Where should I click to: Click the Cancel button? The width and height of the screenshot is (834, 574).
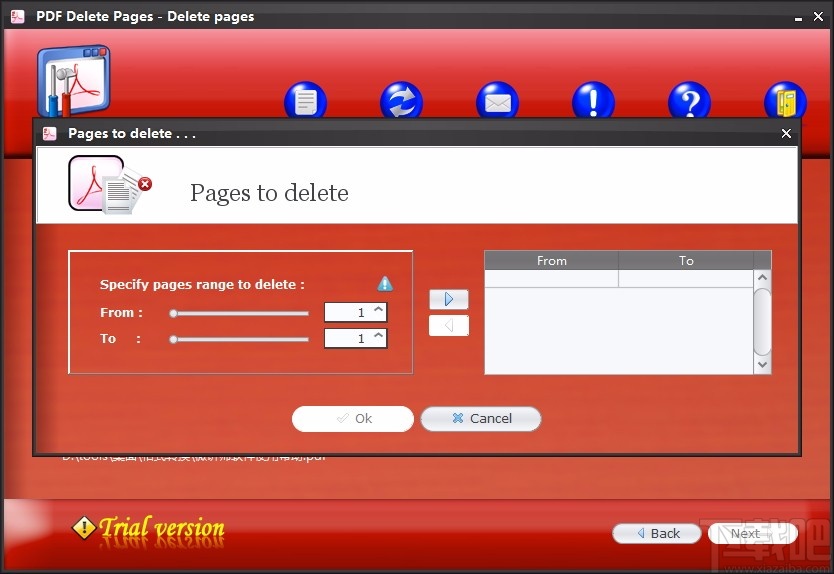click(x=481, y=419)
